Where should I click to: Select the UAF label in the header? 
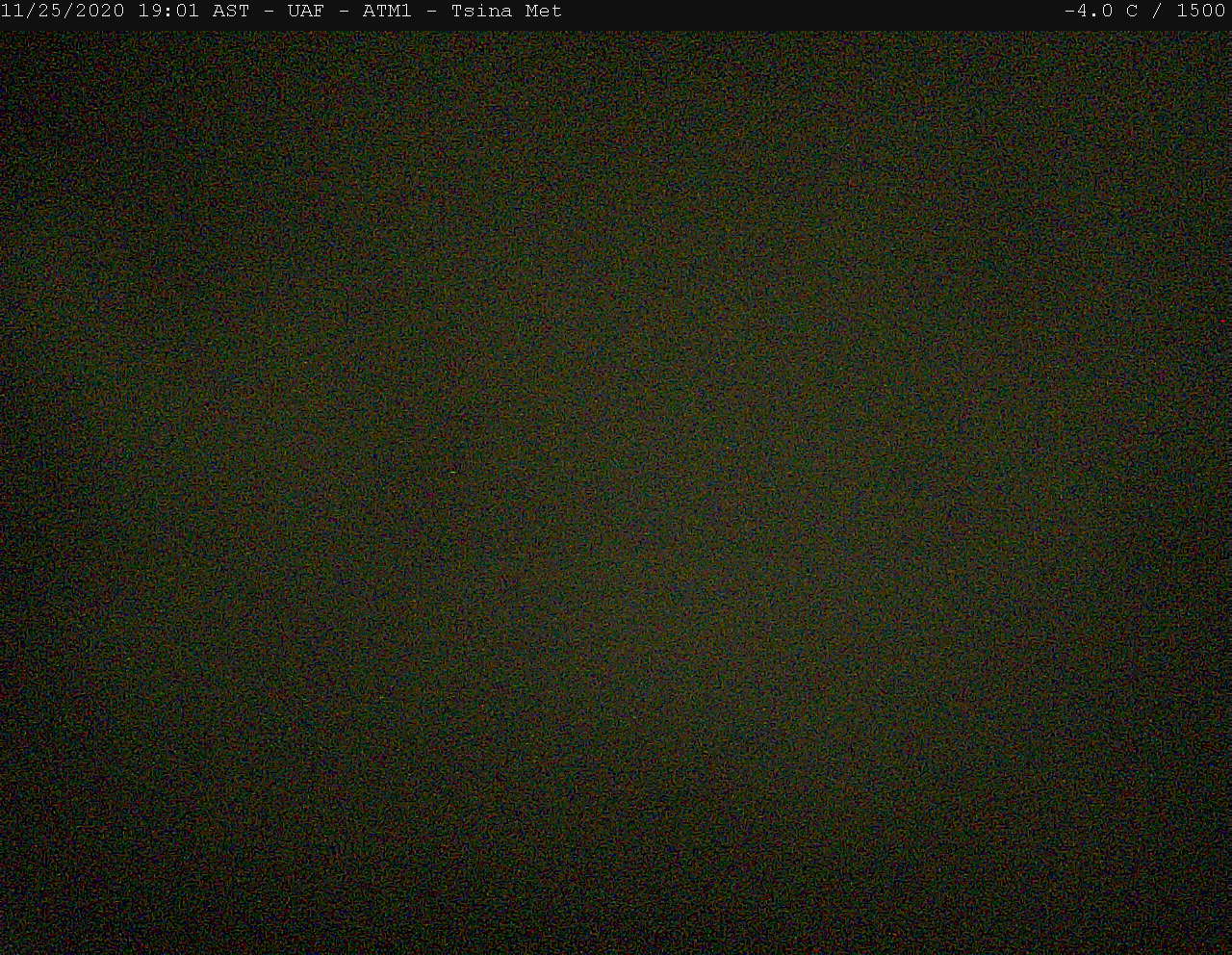(x=306, y=12)
